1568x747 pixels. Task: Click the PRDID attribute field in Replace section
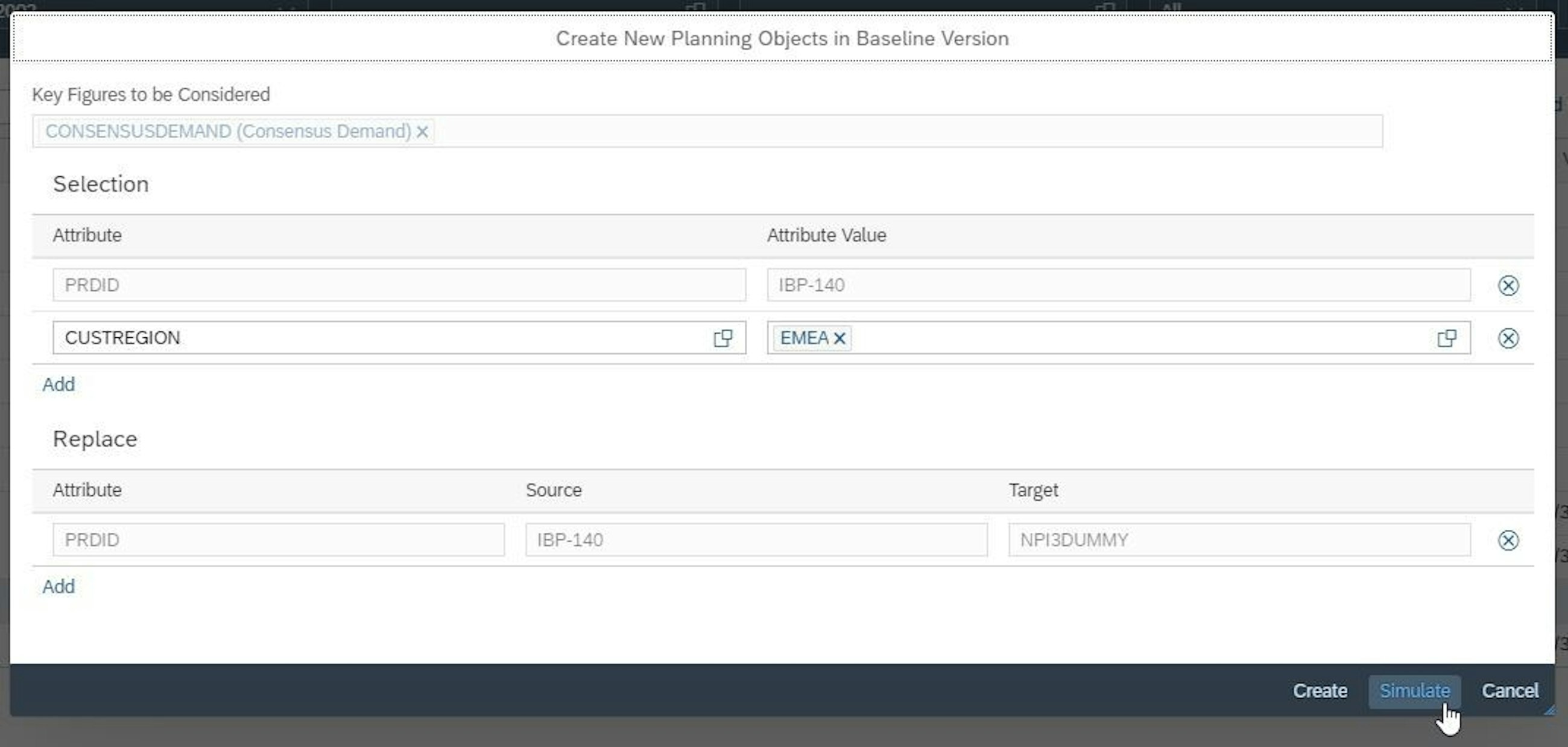278,540
